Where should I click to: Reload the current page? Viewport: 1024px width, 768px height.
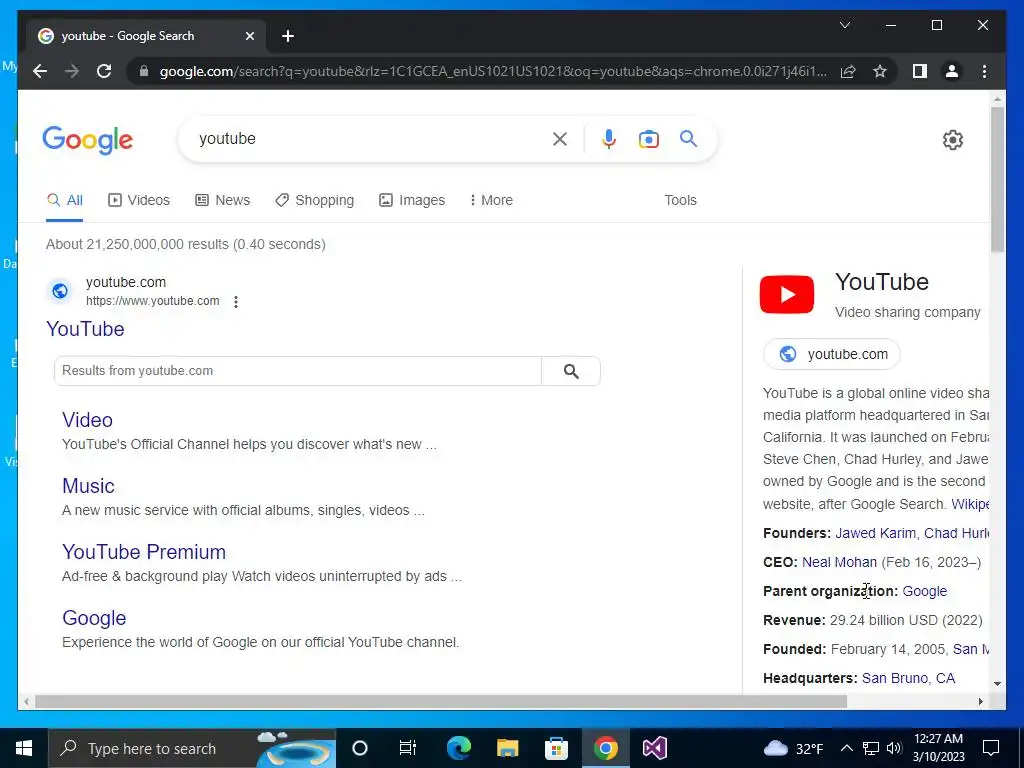pyautogui.click(x=104, y=71)
